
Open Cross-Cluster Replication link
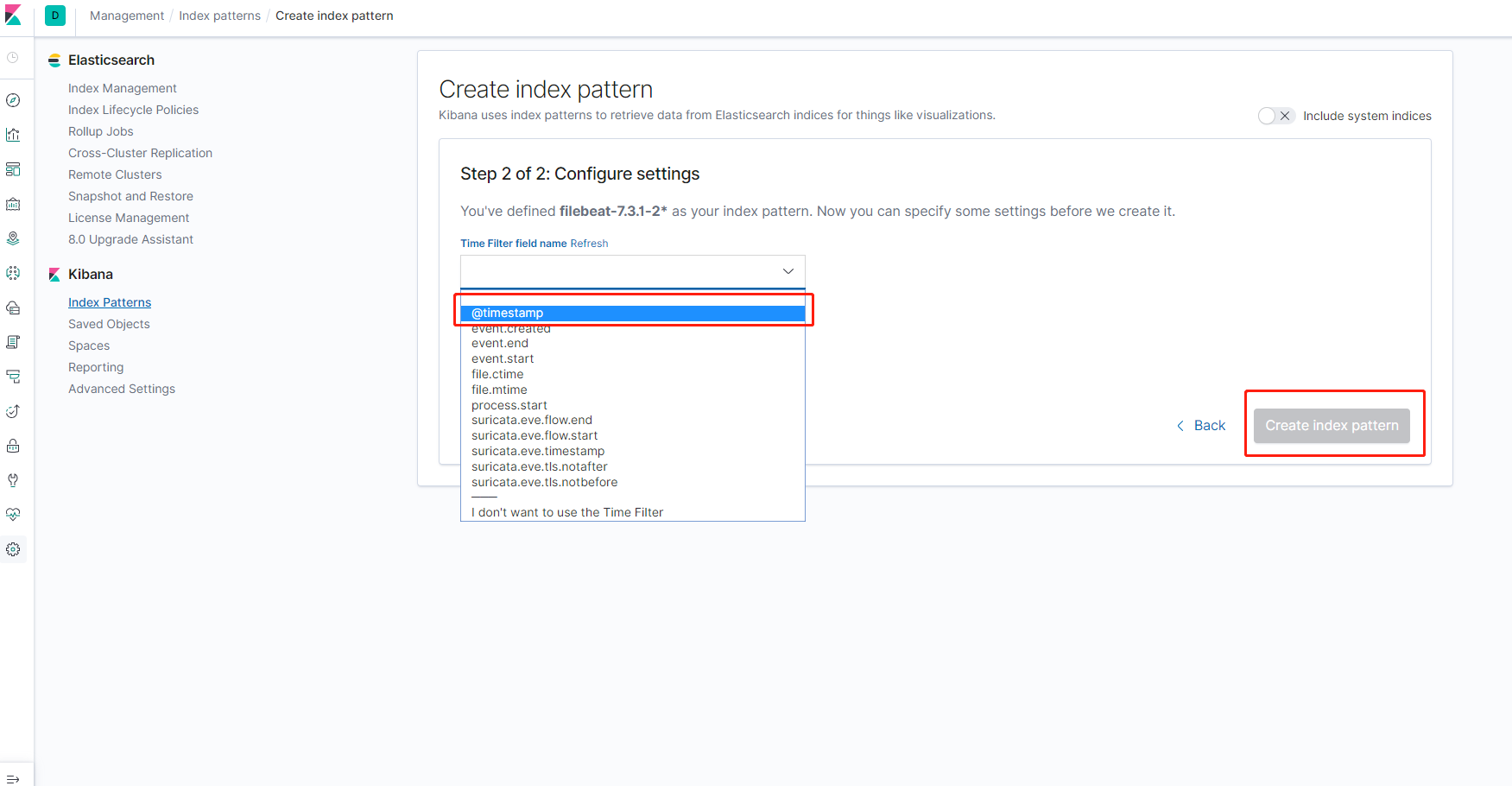140,153
